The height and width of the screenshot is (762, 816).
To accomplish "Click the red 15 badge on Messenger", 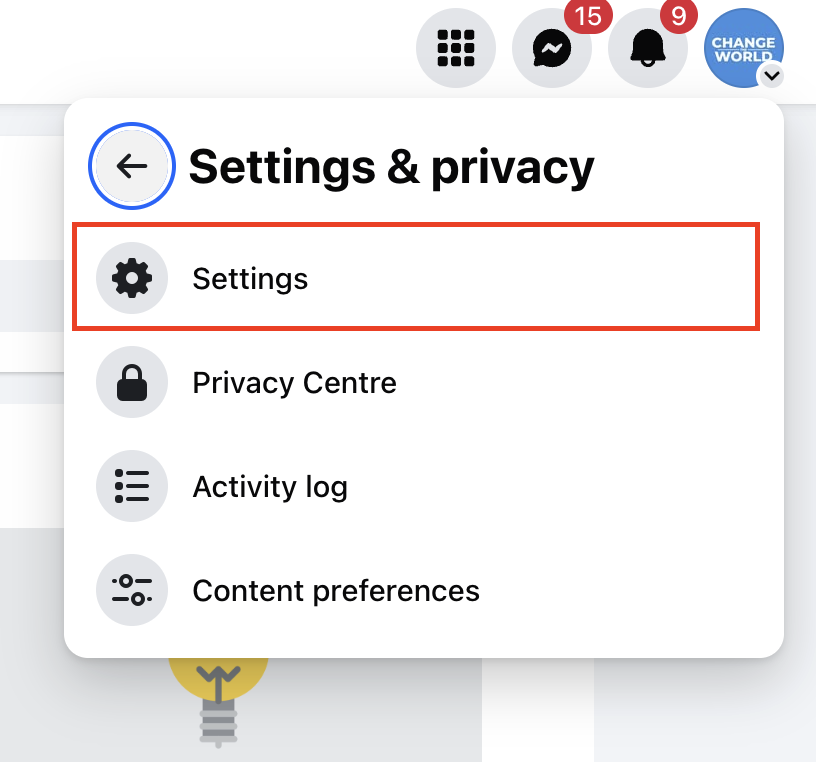I will pyautogui.click(x=588, y=17).
